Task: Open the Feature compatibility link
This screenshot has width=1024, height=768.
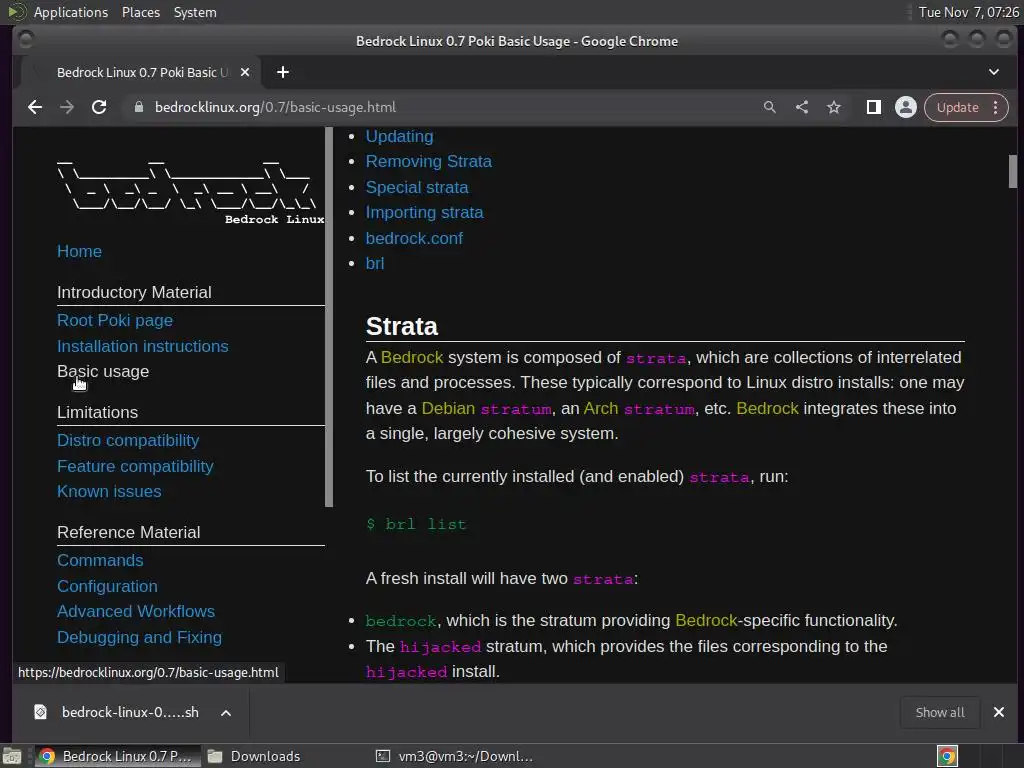Action: (135, 466)
